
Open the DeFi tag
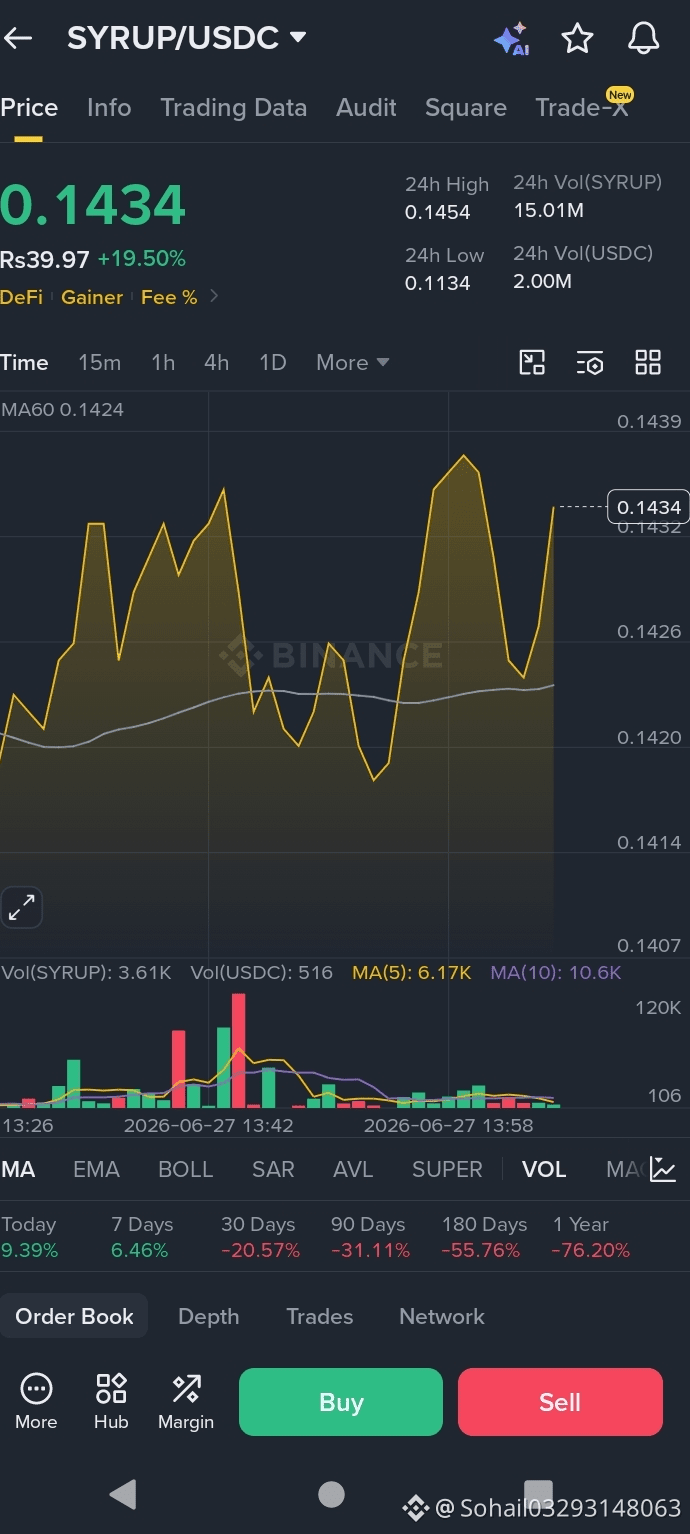click(21, 297)
